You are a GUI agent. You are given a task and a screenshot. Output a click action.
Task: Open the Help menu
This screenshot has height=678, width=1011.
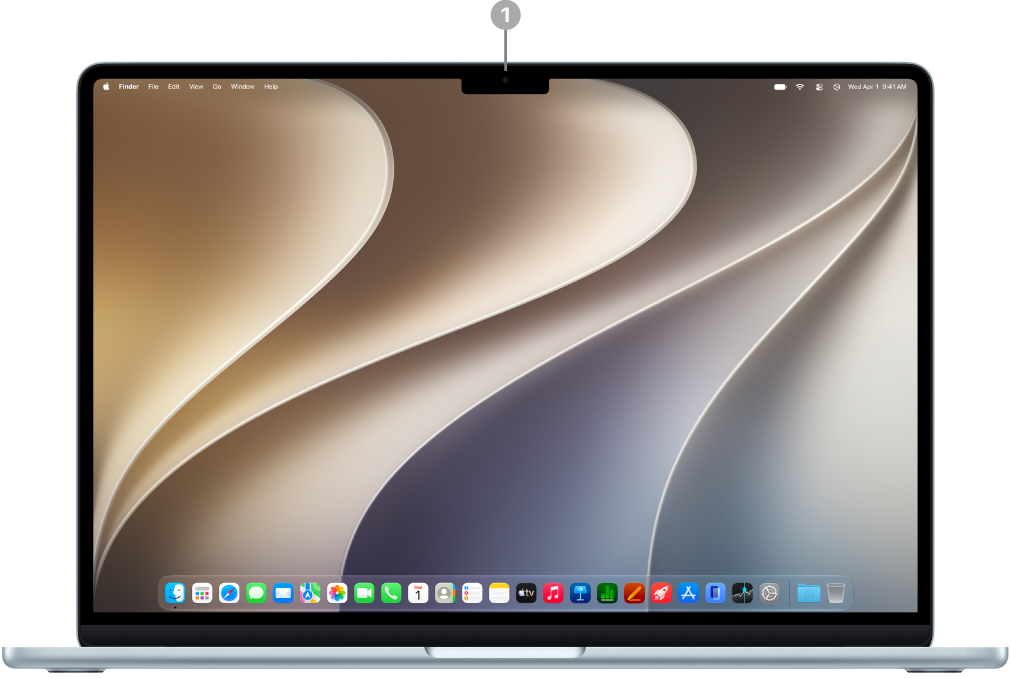[x=271, y=86]
